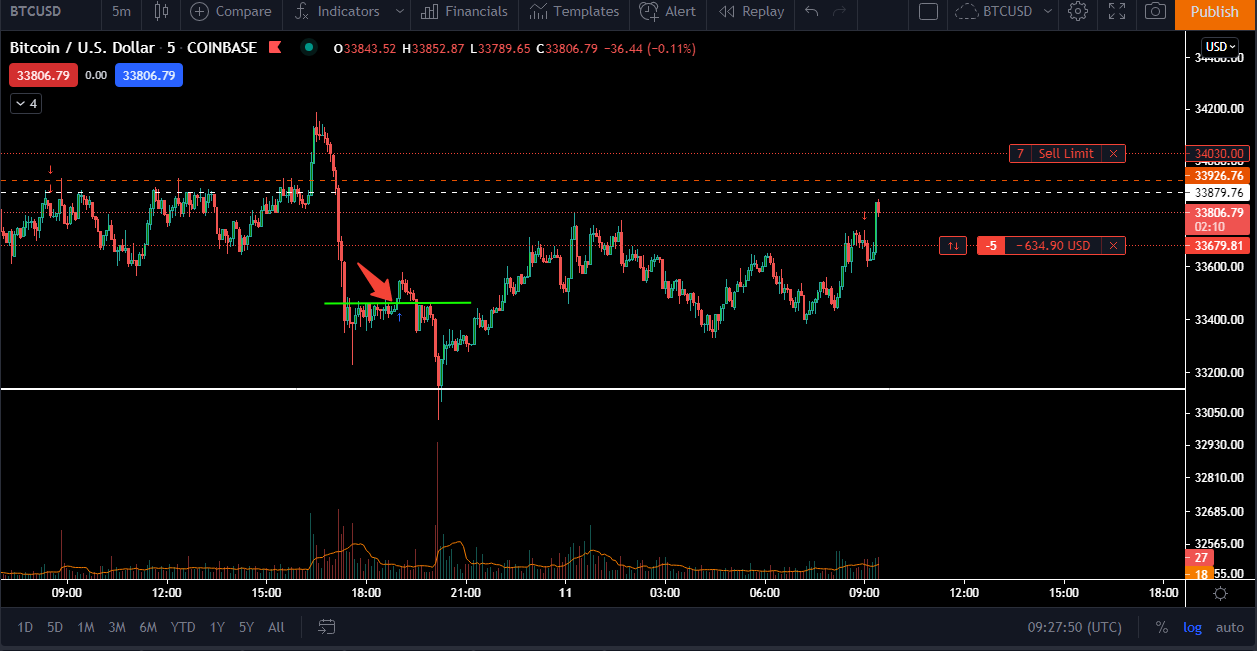
Task: Click the red sell price 33806.79 button
Action: click(x=43, y=75)
